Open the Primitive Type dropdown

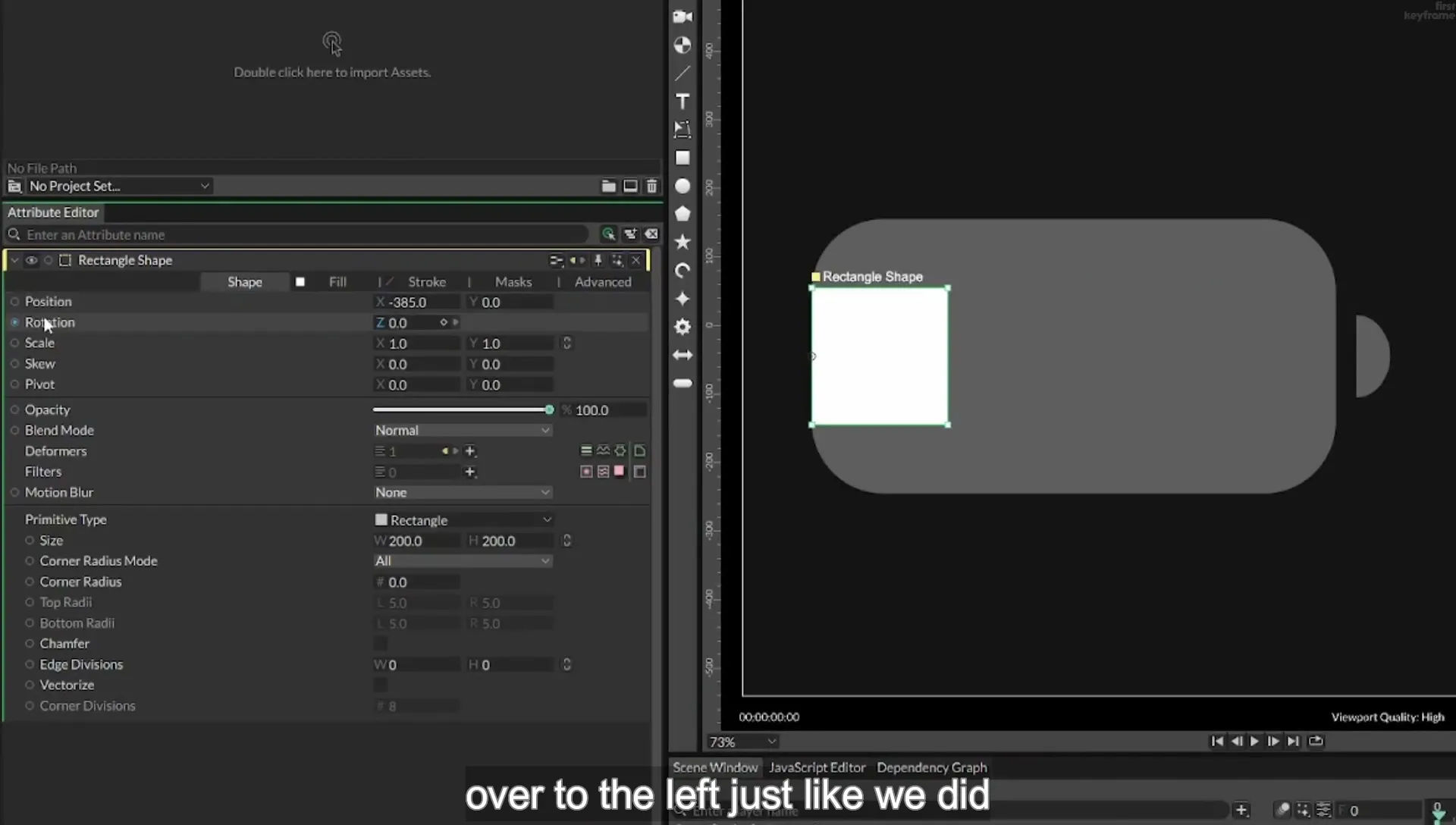463,519
